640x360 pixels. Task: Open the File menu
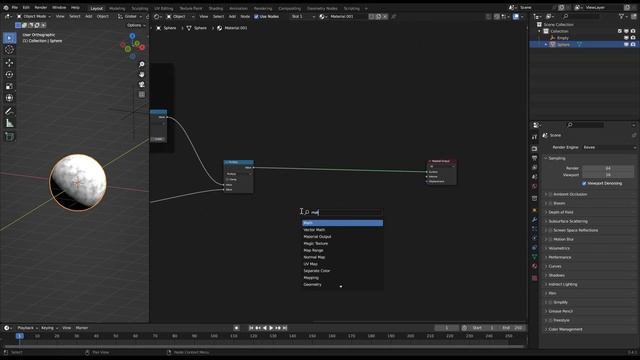pyautogui.click(x=15, y=7)
